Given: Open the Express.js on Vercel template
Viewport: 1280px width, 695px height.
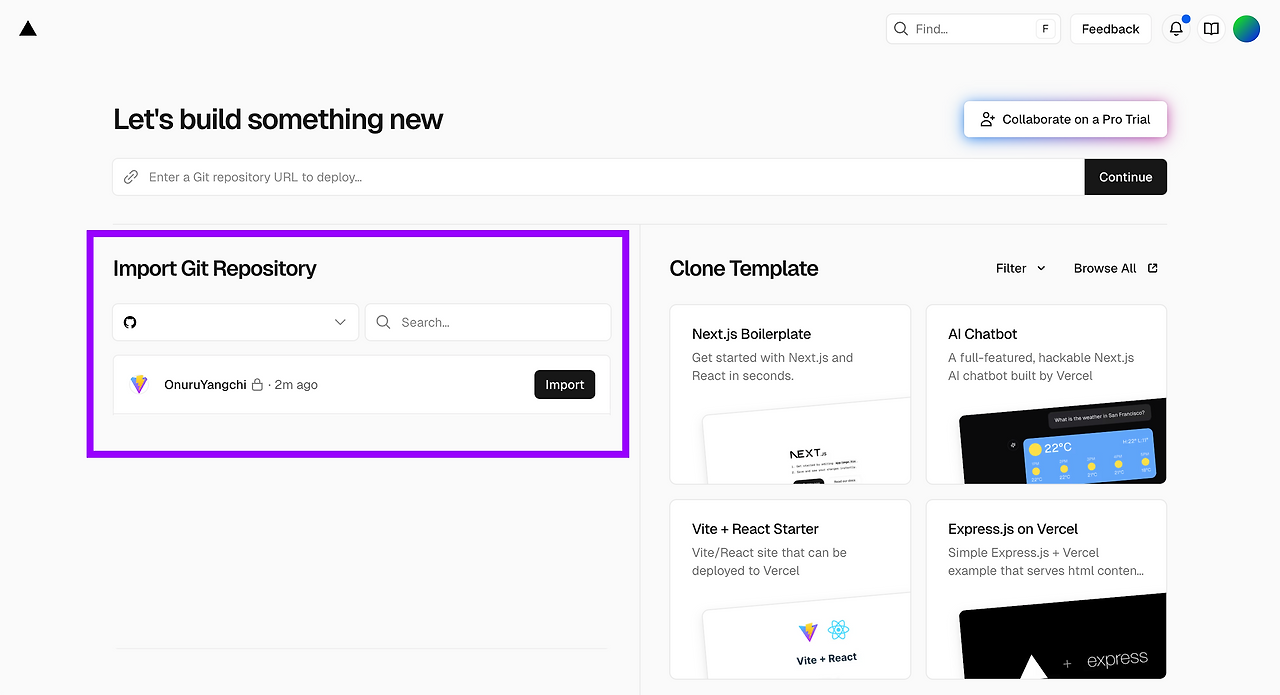Looking at the screenshot, I should pyautogui.click(x=1046, y=589).
